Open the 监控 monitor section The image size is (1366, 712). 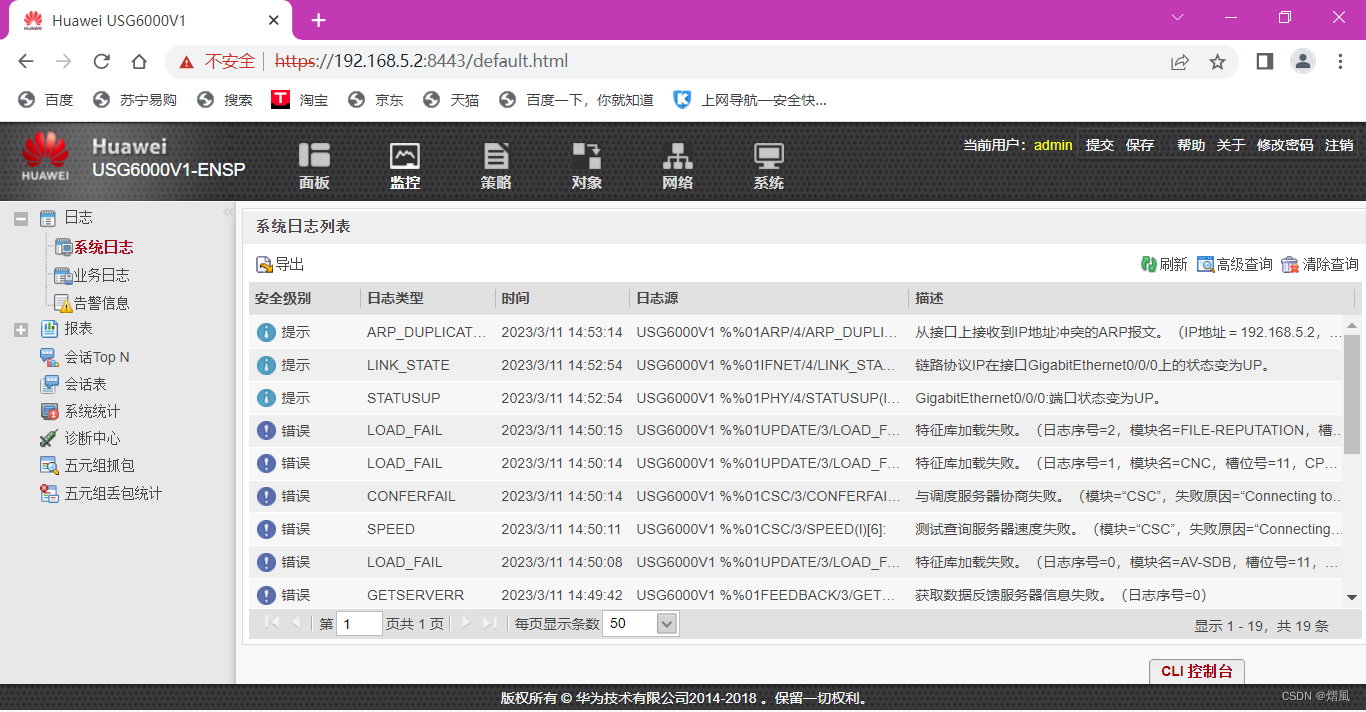(x=405, y=164)
